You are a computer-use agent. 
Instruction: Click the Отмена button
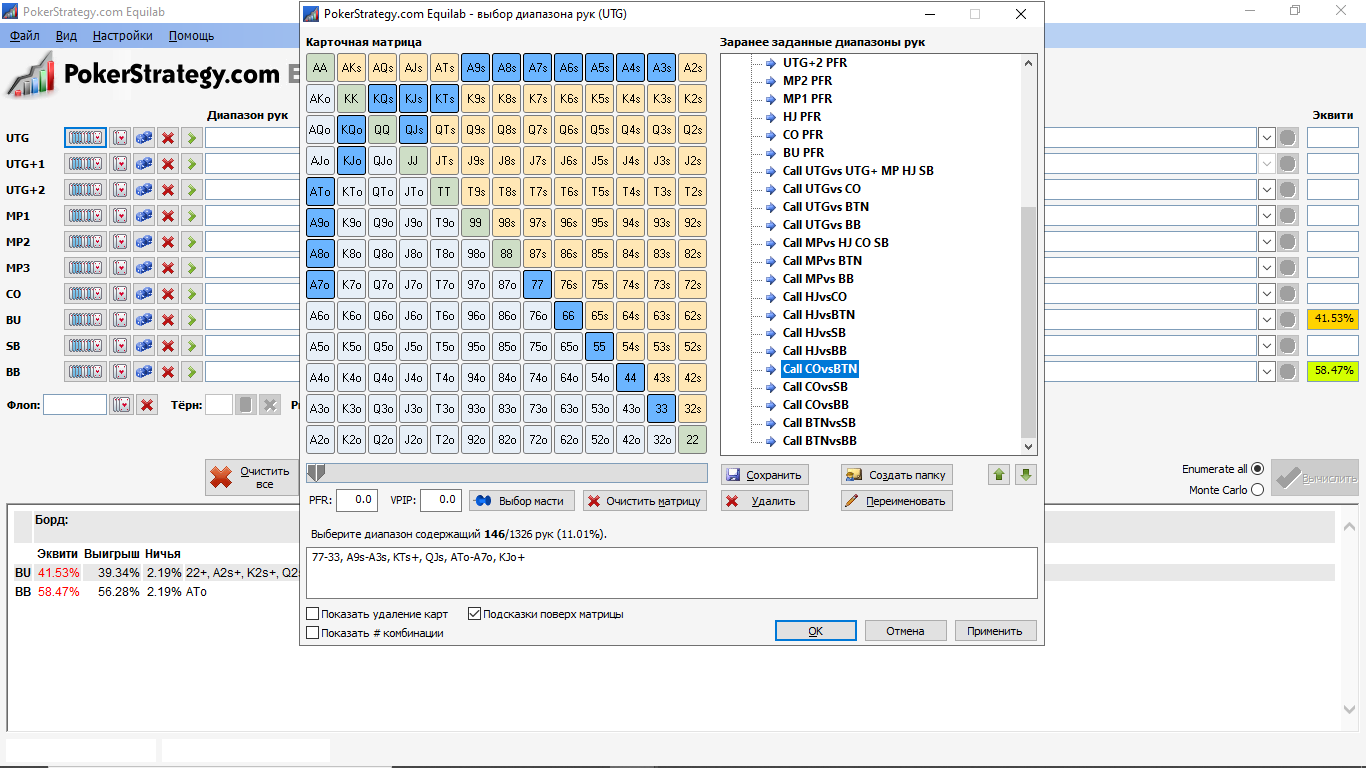coord(906,631)
